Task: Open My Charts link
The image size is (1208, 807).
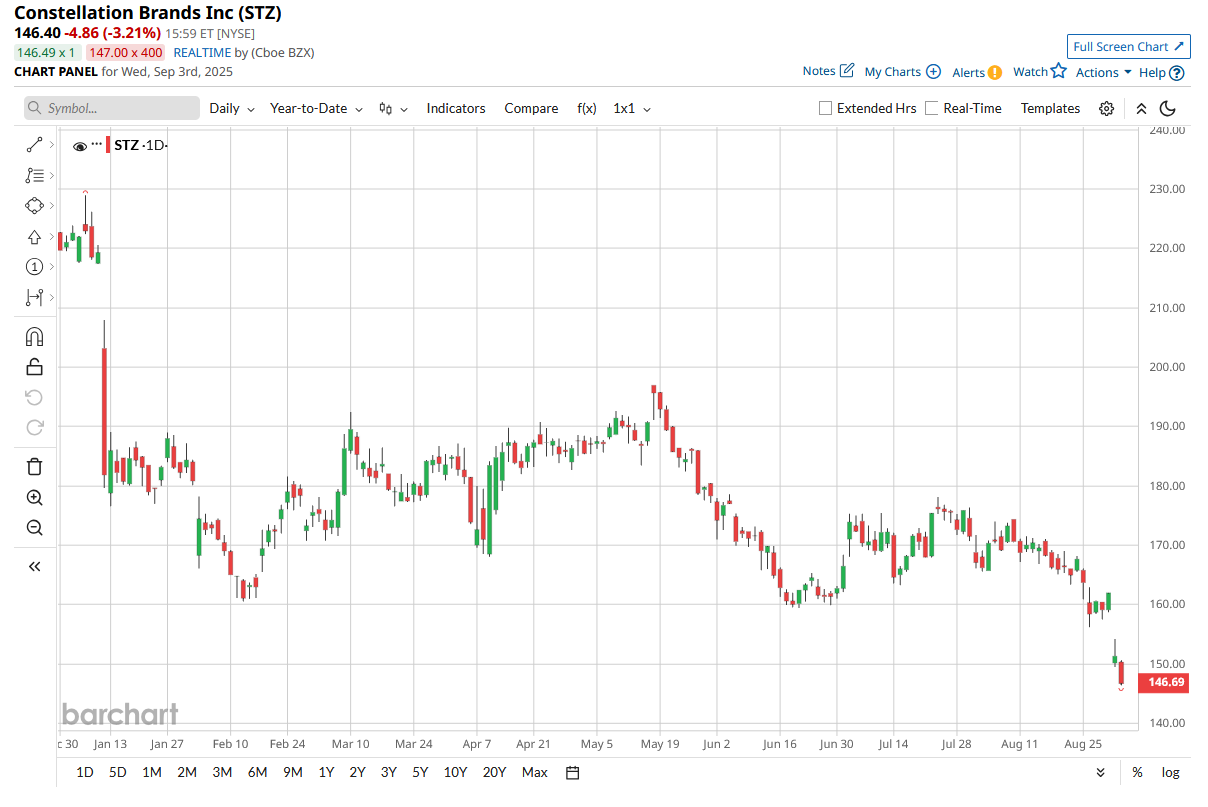Action: [x=903, y=71]
